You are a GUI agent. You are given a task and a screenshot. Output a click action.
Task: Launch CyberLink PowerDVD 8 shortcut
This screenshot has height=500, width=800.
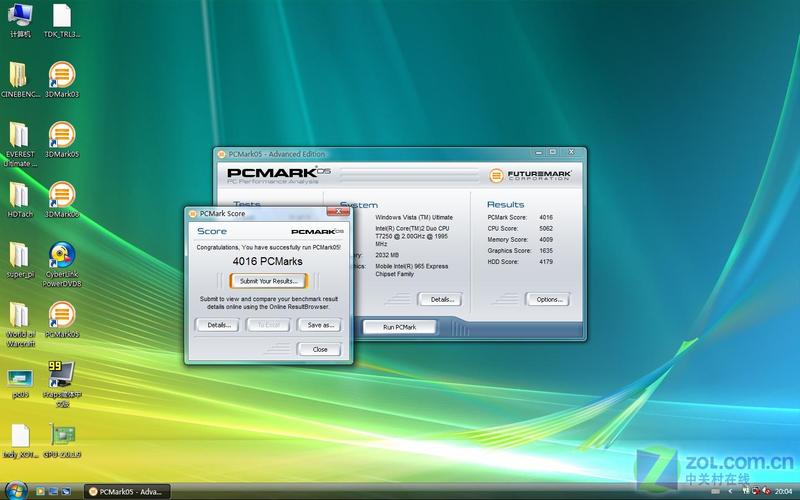[62, 265]
